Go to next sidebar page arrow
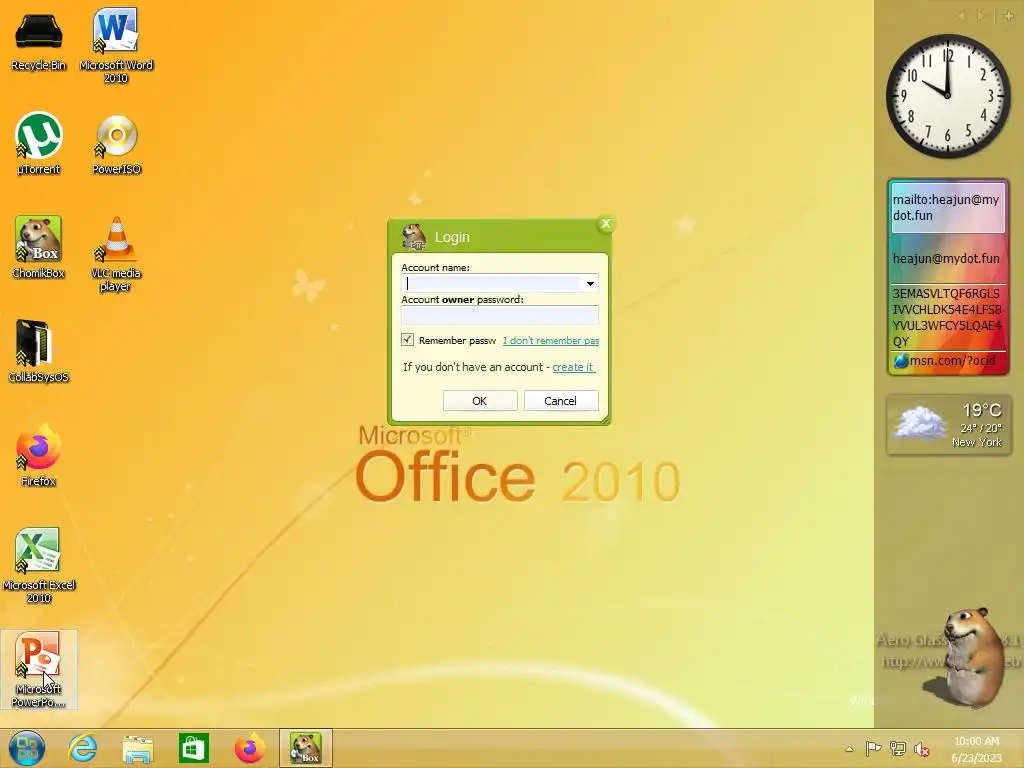The image size is (1024, 768). (x=980, y=16)
